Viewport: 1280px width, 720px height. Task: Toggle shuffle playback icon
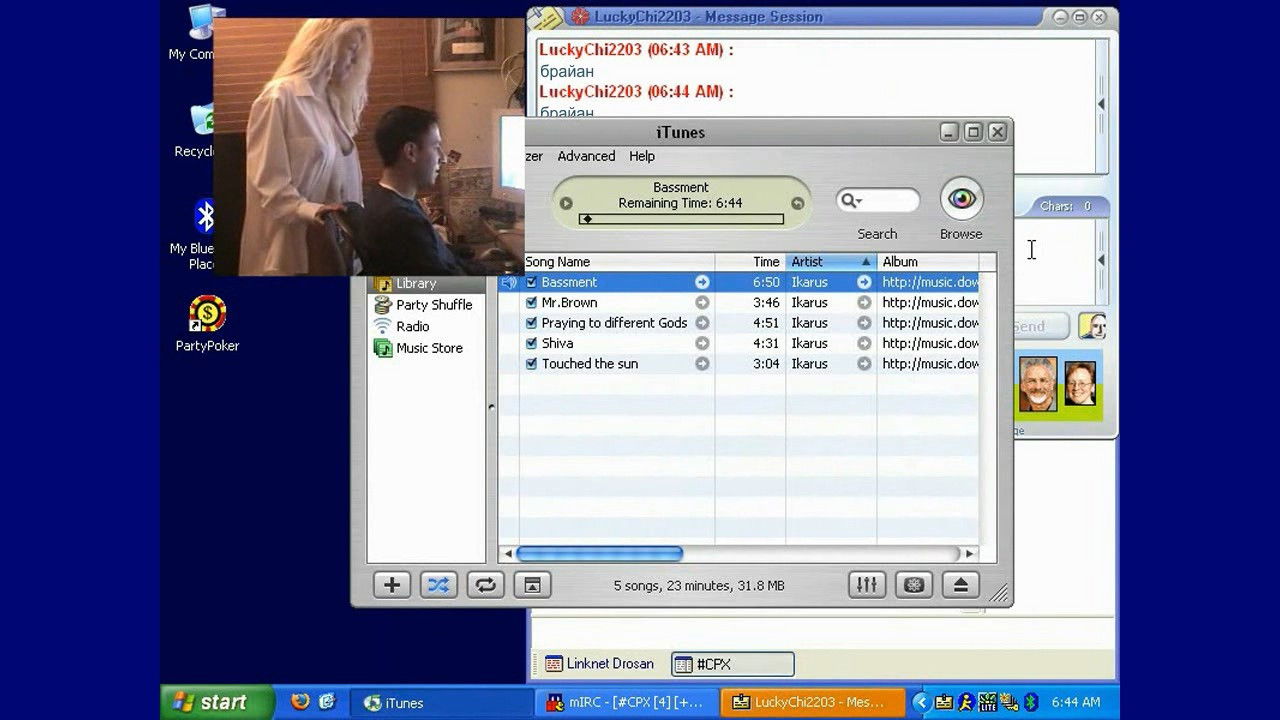438,585
